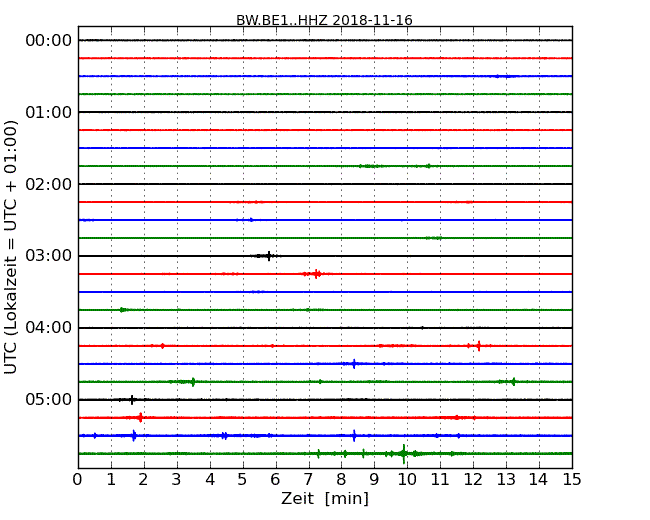Screen dimensions: 650x520
Task: Click black spike on the 05:00 trace
Action: [x=132, y=400]
